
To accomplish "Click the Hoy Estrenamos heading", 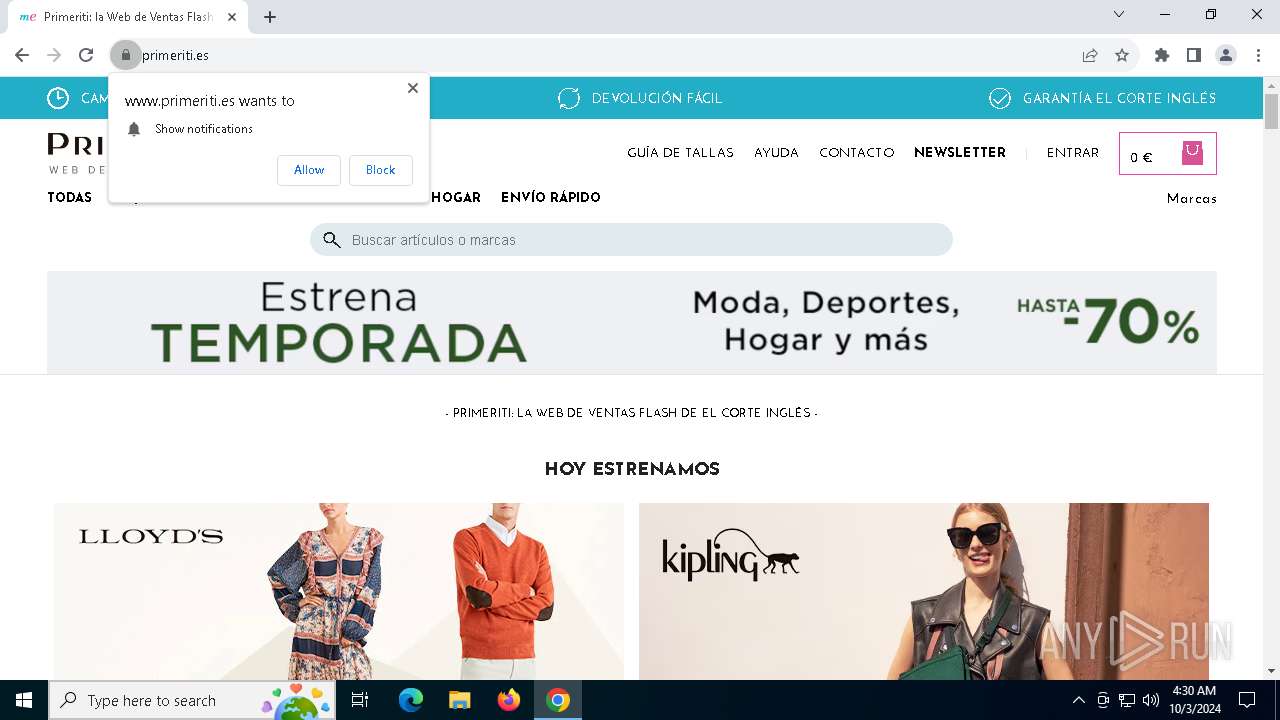I will coord(632,469).
